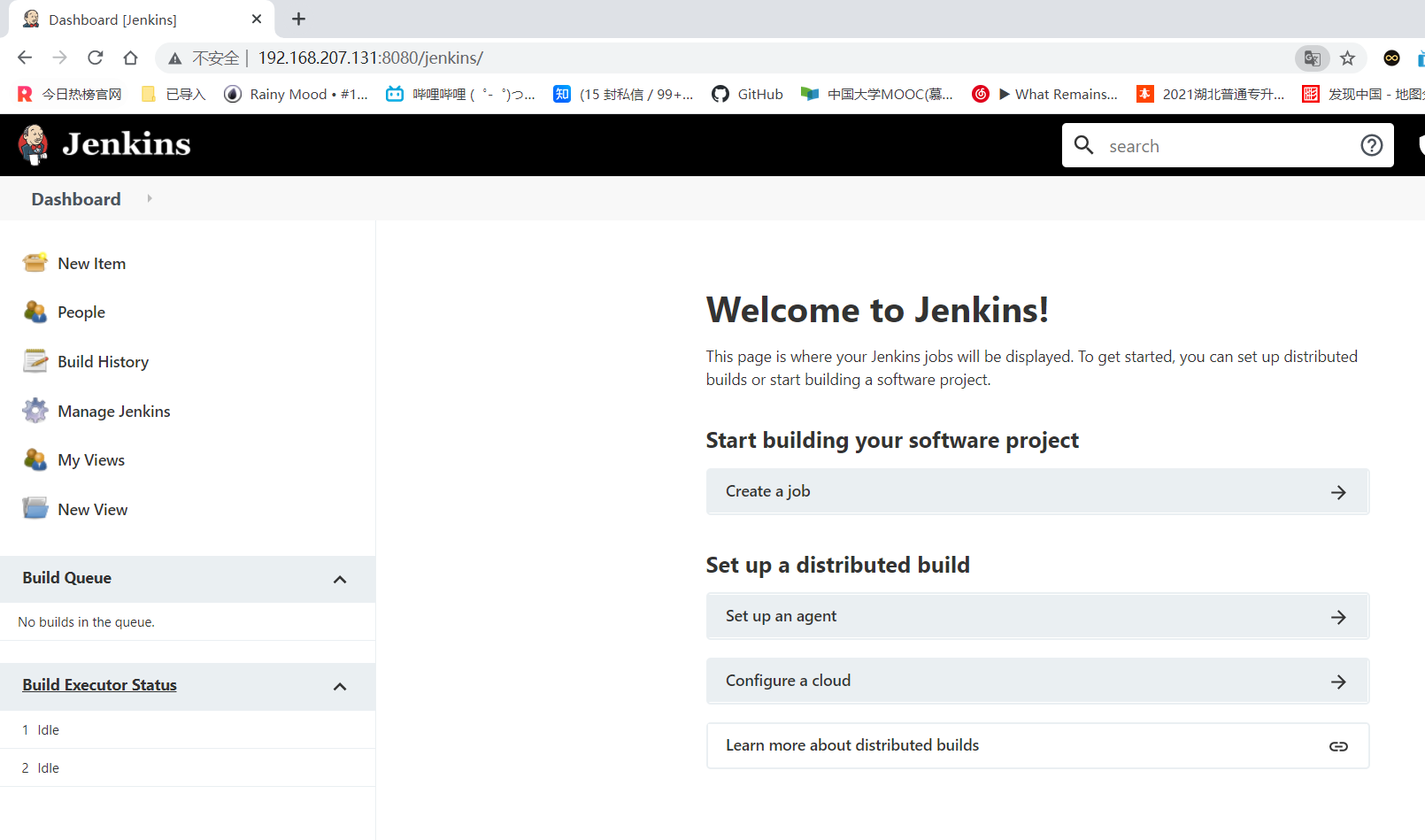The width and height of the screenshot is (1425, 840).
Task: Click the New View folder icon
Action: [x=35, y=509]
